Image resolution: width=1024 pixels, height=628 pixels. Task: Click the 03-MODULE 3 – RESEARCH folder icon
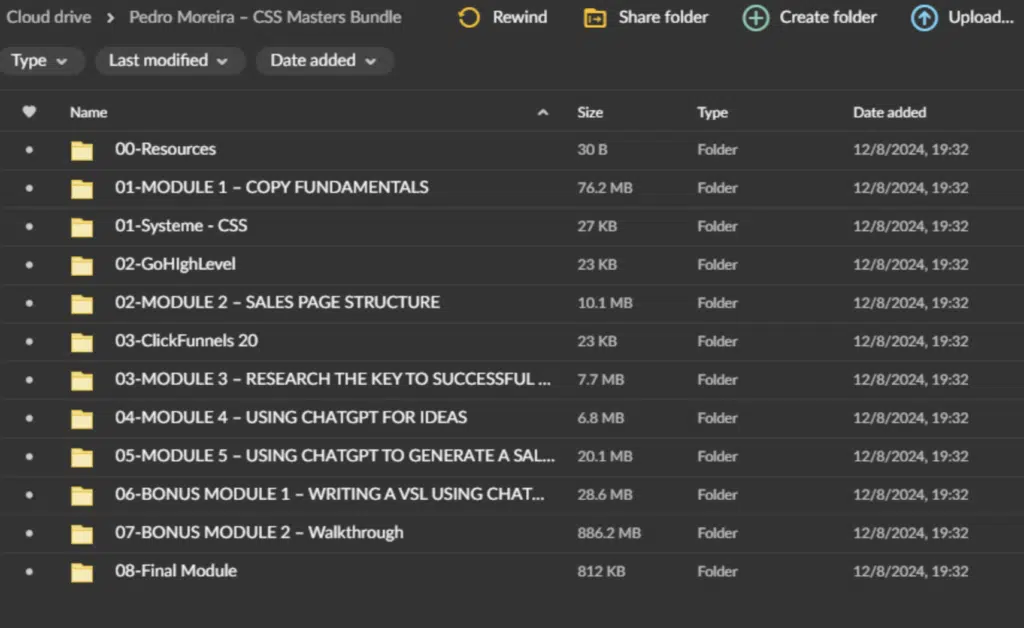[x=82, y=381]
